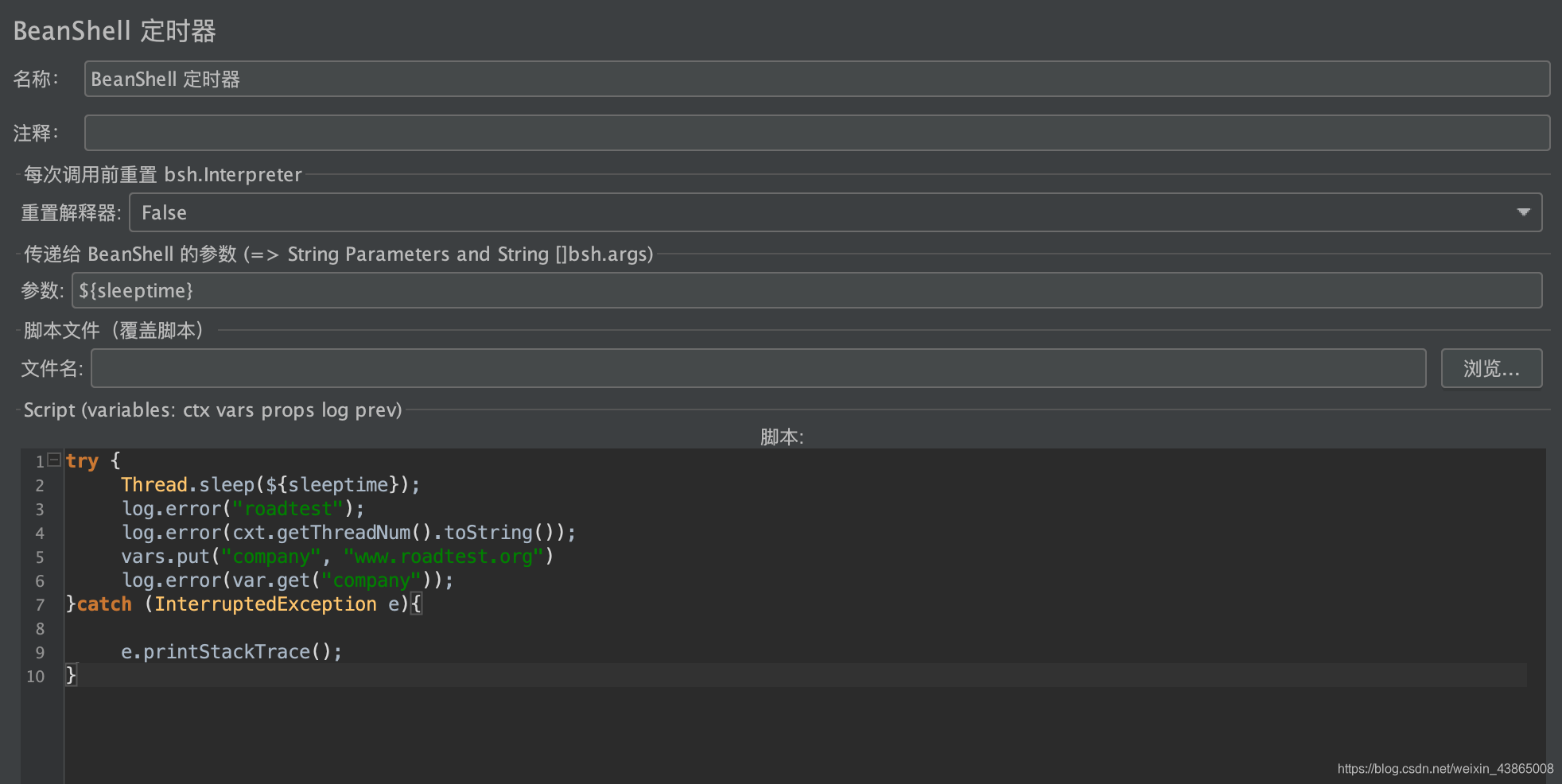Click the 参数 field containing ${sleeptime}
This screenshot has height=784, width=1562.
pos(806,290)
